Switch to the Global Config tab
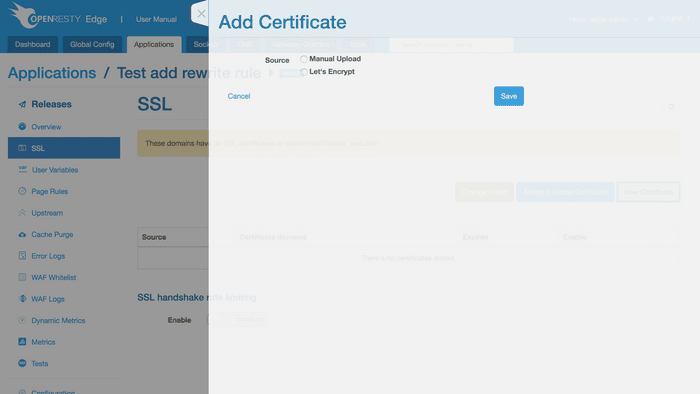Image resolution: width=700 pixels, height=394 pixels. (x=92, y=45)
